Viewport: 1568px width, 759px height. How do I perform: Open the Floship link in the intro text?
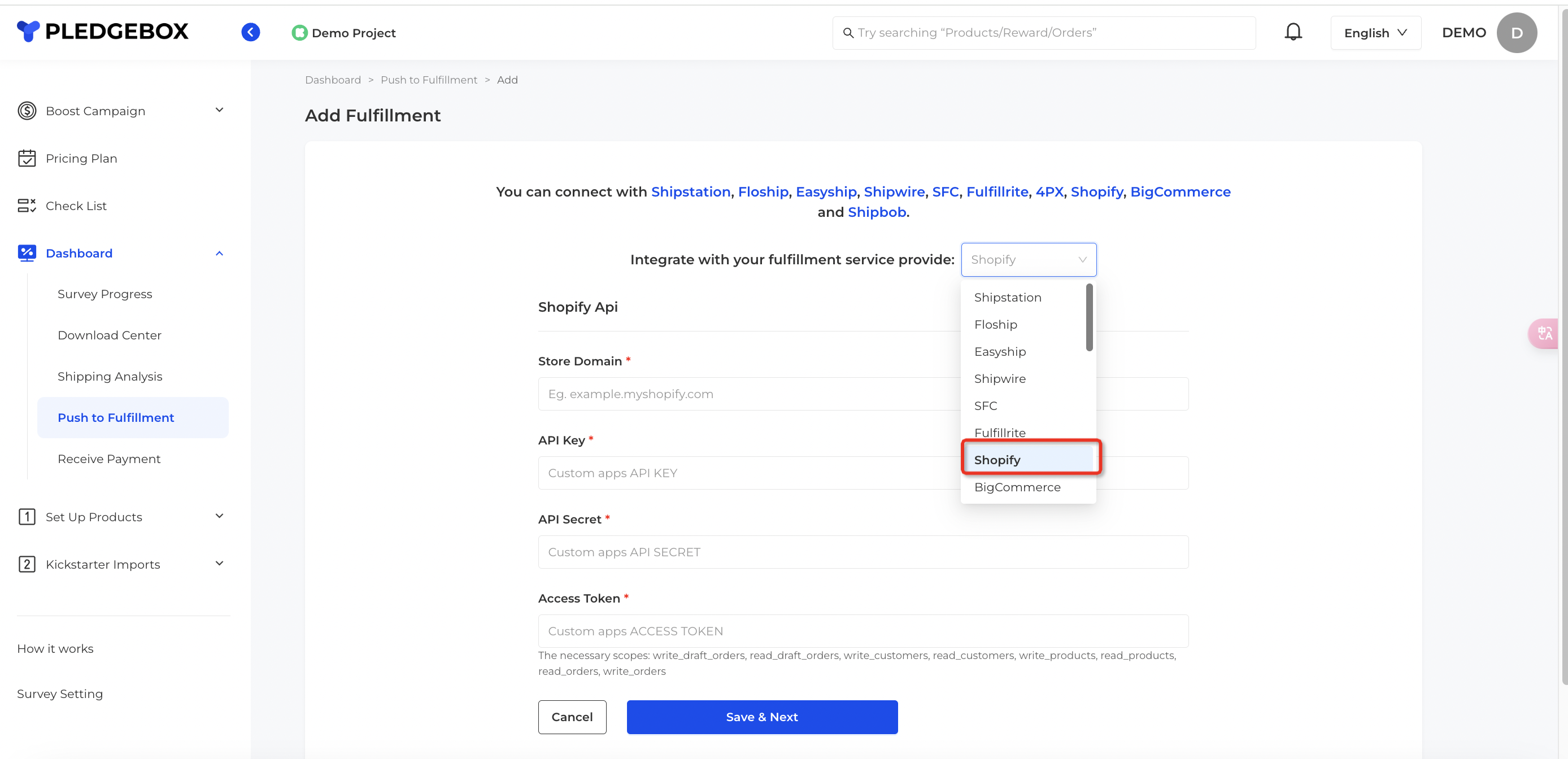coord(763,192)
